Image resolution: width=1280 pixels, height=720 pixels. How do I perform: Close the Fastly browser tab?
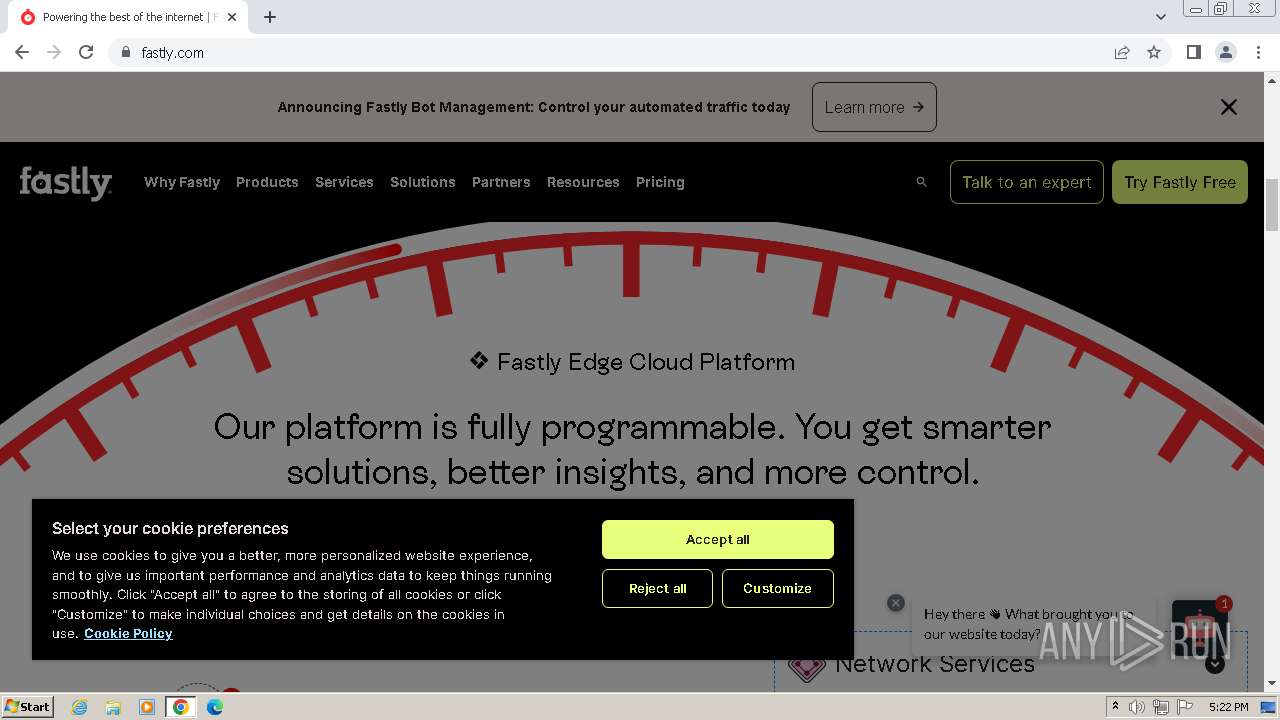pyautogui.click(x=232, y=17)
